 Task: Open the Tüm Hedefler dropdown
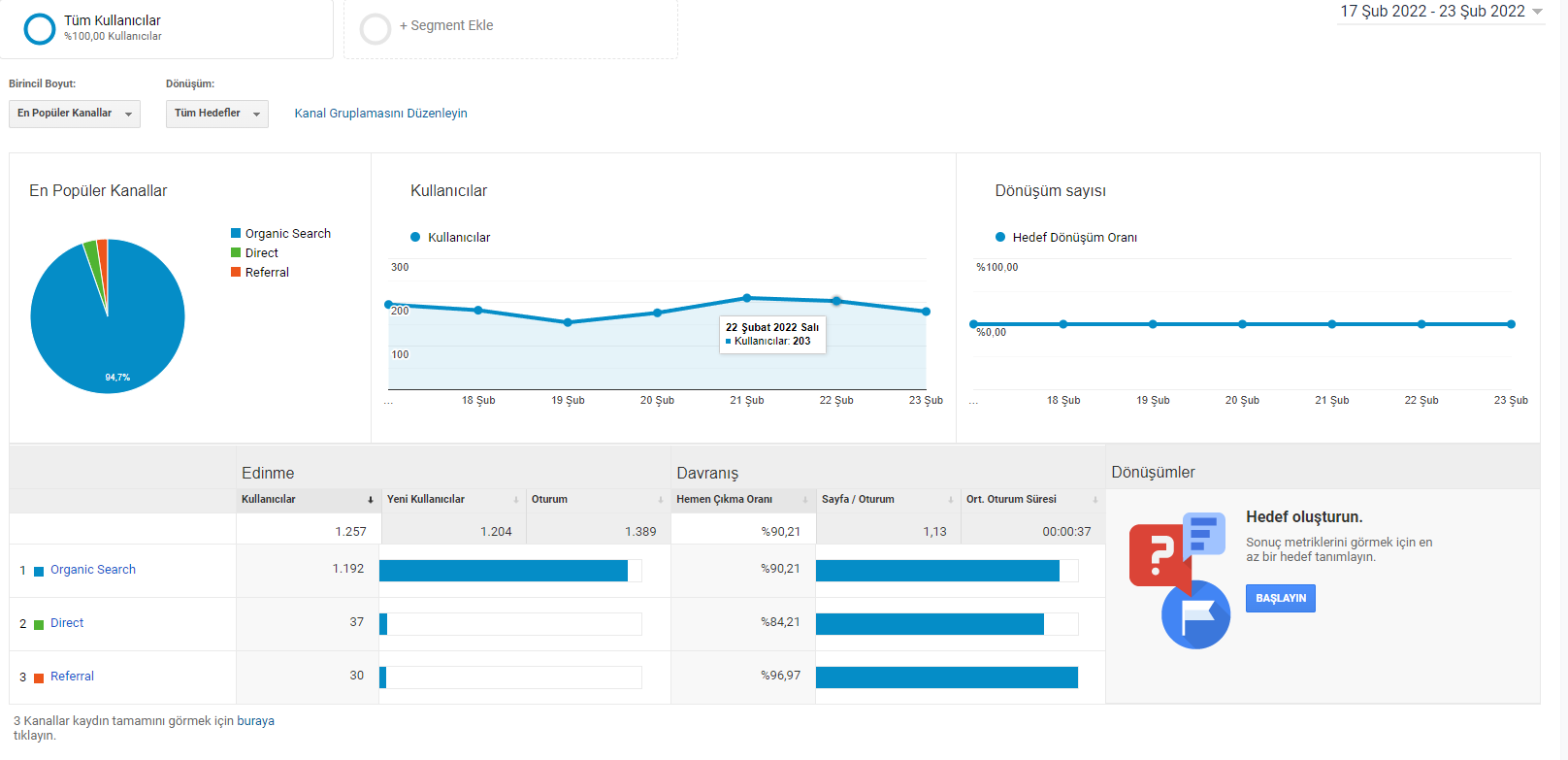(217, 114)
